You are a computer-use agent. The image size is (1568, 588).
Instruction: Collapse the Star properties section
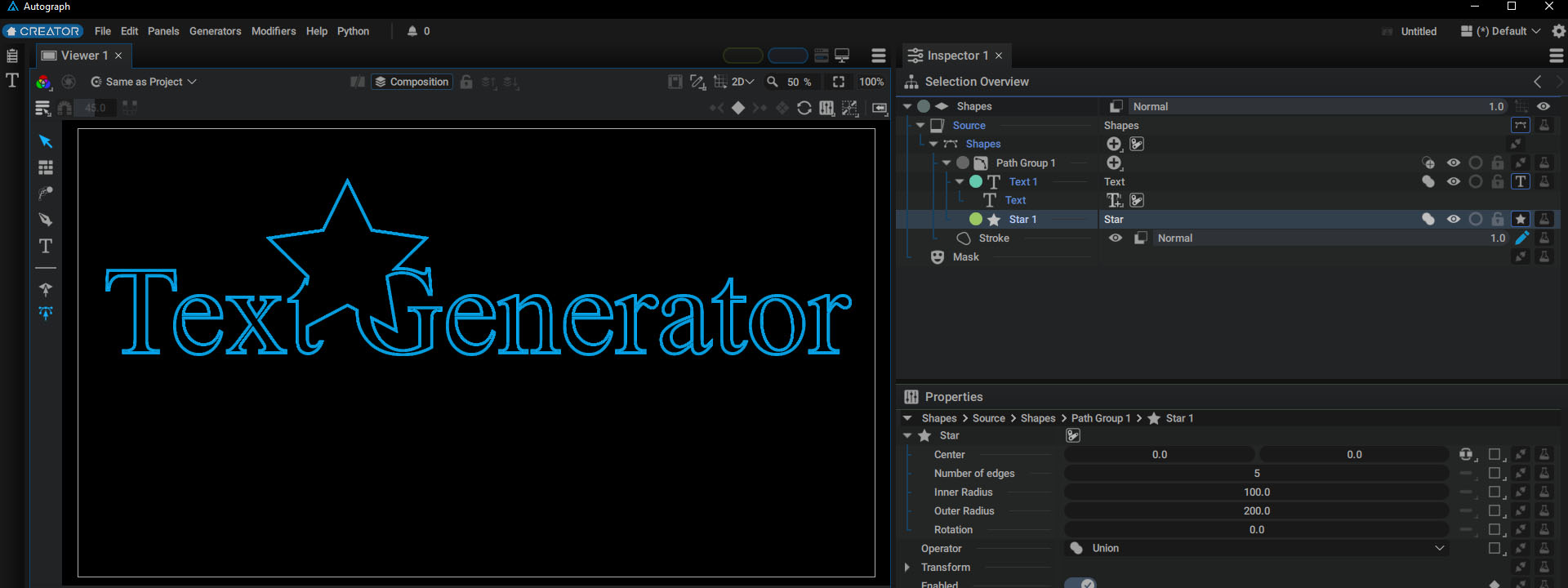tap(907, 435)
